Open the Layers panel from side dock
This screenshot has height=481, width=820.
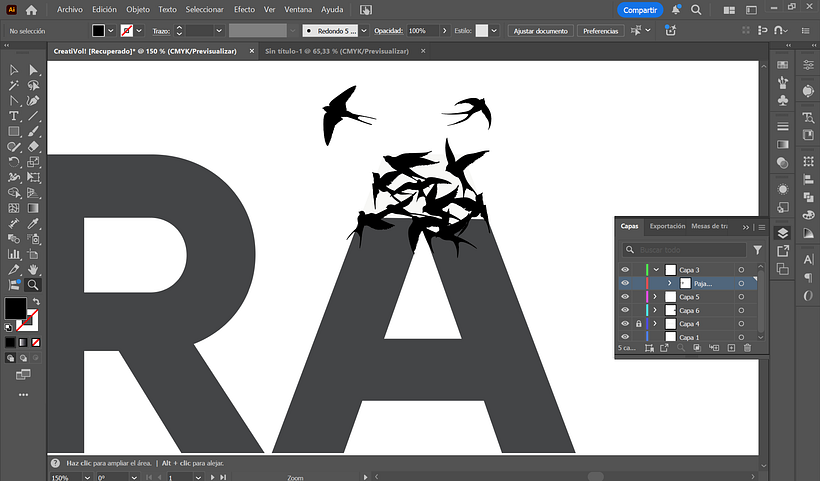pos(783,232)
